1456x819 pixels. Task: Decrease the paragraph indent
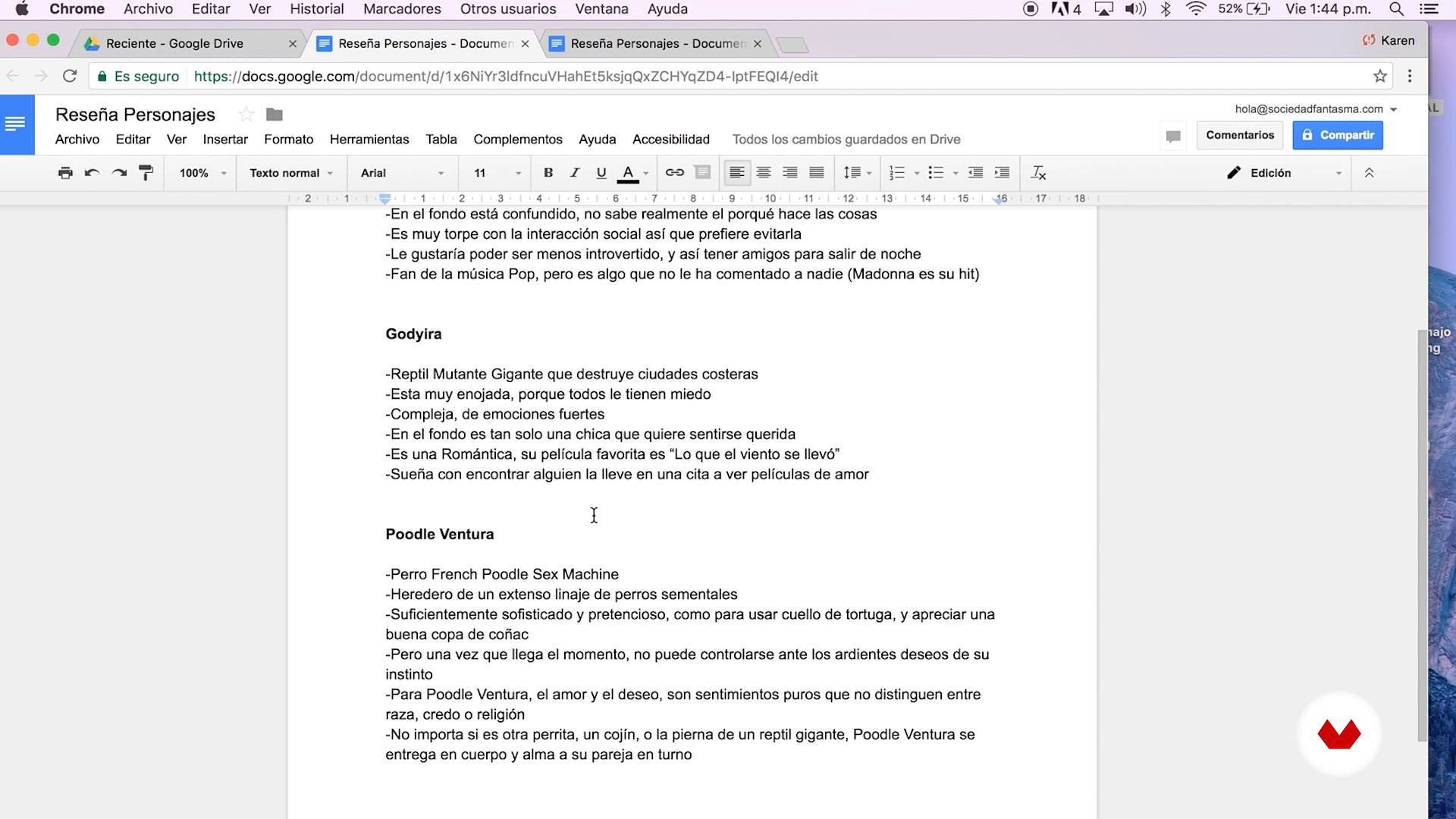pos(975,173)
